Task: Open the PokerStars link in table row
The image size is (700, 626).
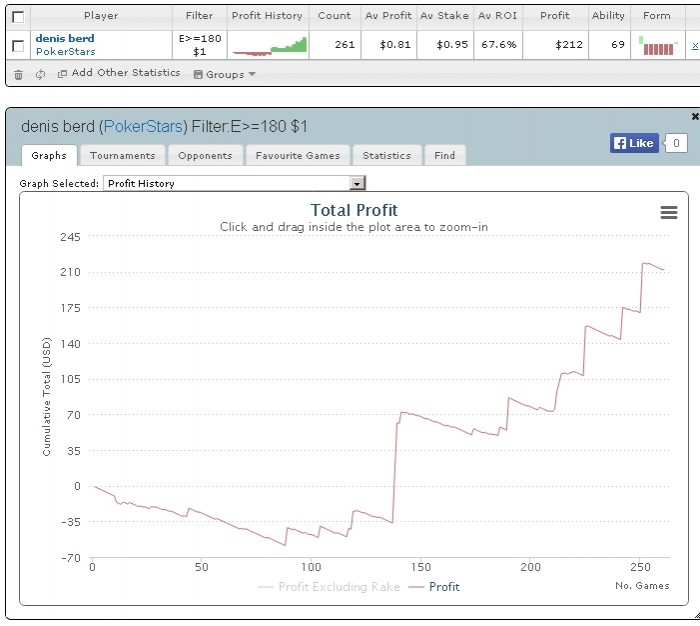Action: pos(66,51)
